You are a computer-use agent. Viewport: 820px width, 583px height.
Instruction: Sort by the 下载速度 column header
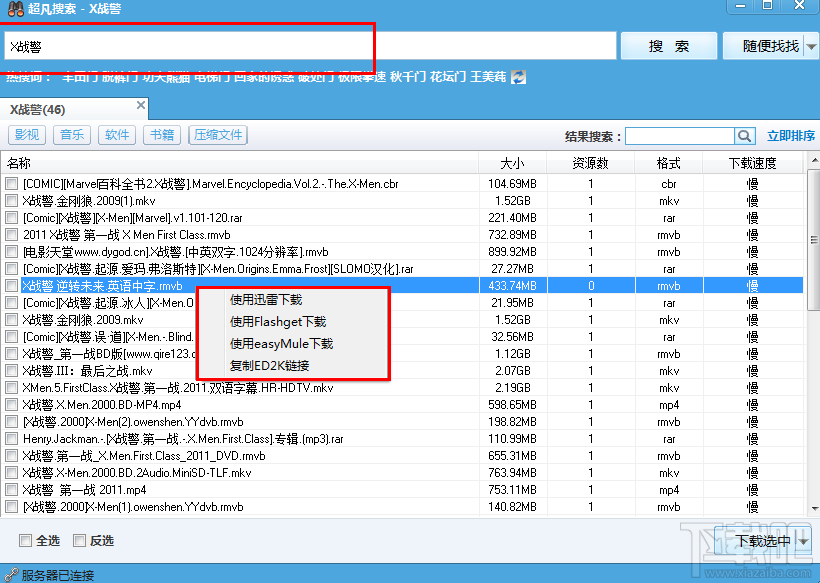753,163
